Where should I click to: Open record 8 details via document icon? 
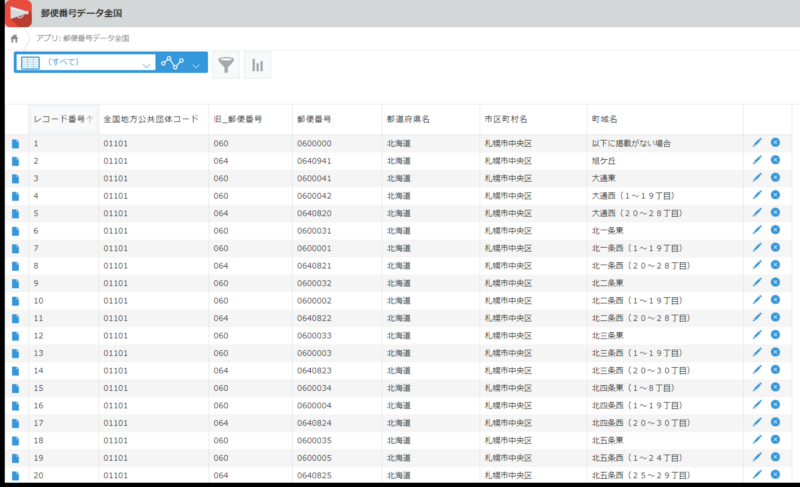pyautogui.click(x=15, y=265)
